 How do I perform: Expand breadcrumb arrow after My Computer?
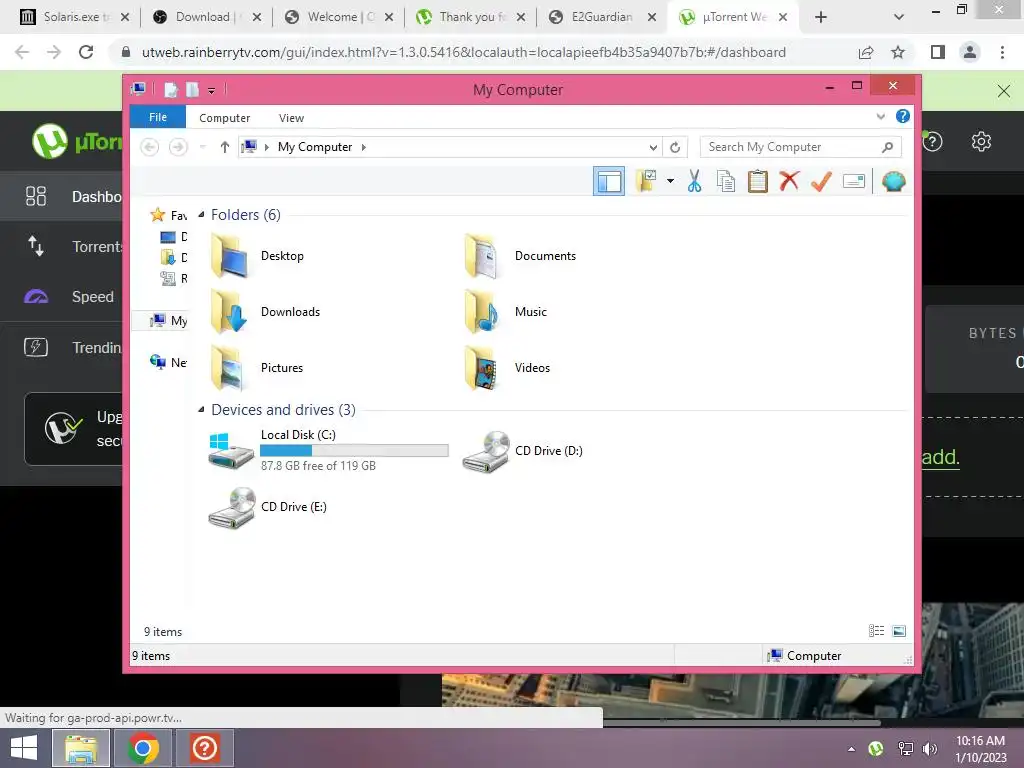(x=364, y=147)
